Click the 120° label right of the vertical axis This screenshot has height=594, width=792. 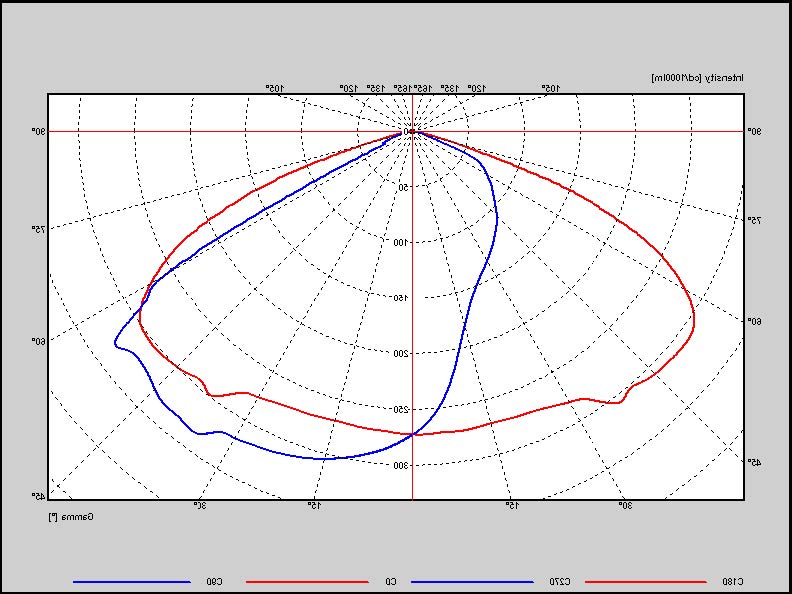pyautogui.click(x=477, y=88)
